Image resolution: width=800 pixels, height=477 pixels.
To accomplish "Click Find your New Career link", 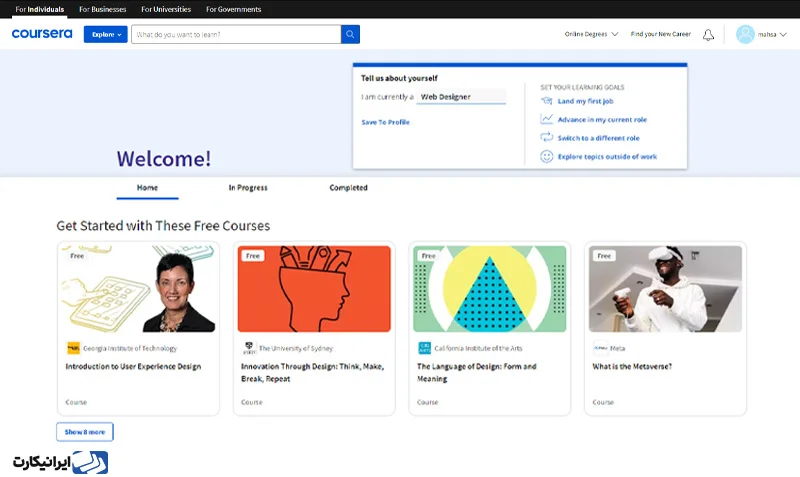I will (660, 34).
